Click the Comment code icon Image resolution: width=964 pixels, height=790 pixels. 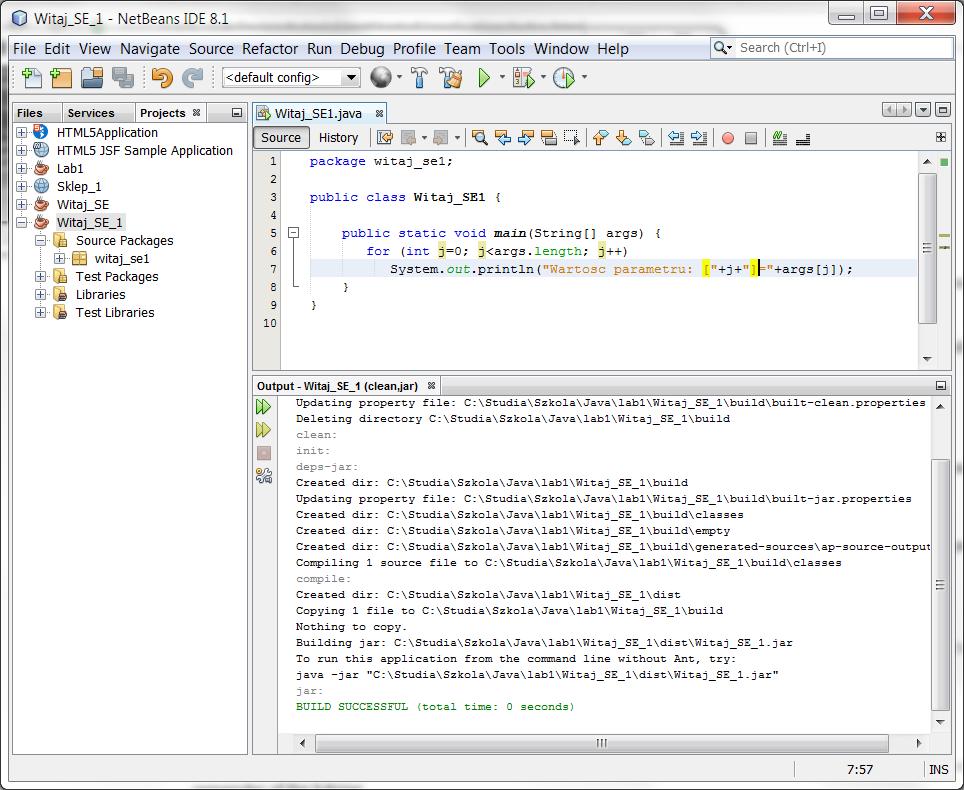click(x=780, y=138)
